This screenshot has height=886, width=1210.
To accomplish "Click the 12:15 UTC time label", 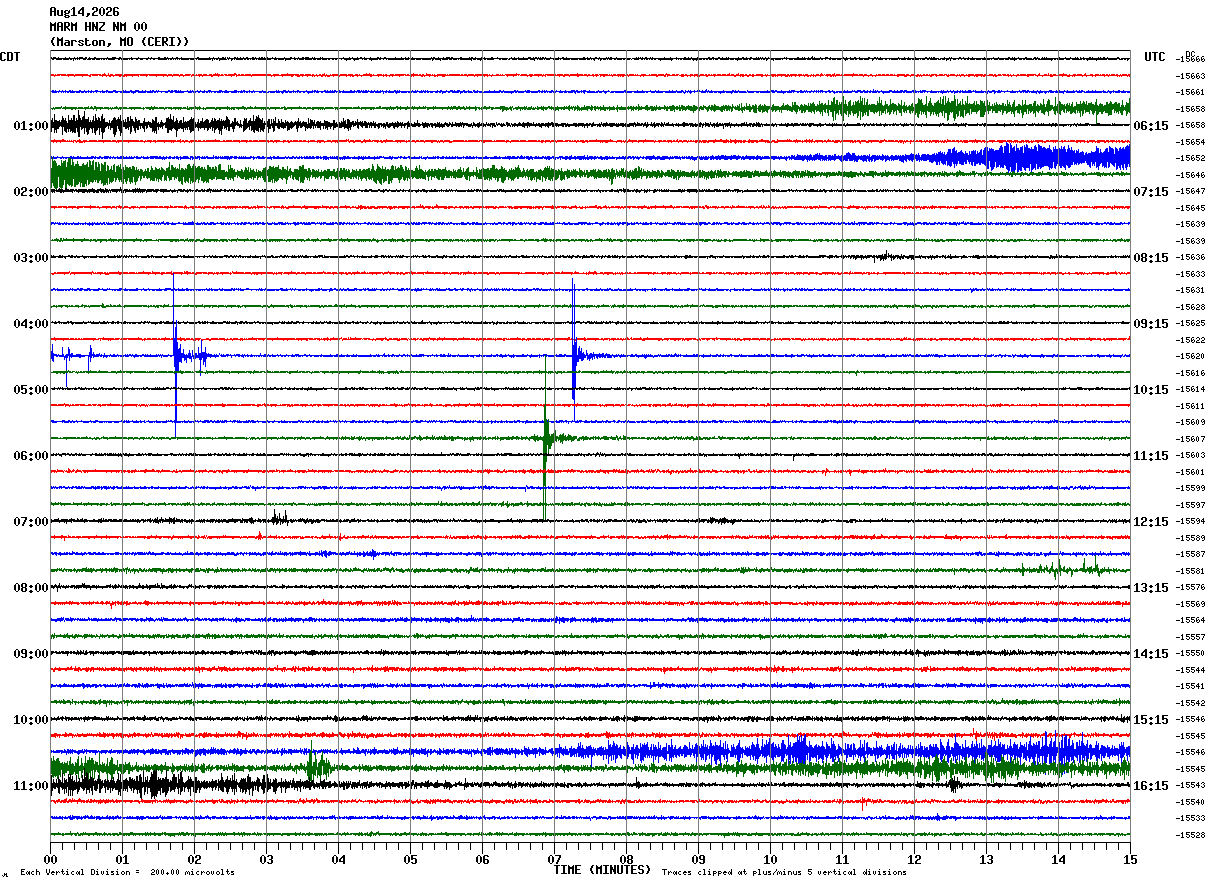I will [x=1151, y=522].
